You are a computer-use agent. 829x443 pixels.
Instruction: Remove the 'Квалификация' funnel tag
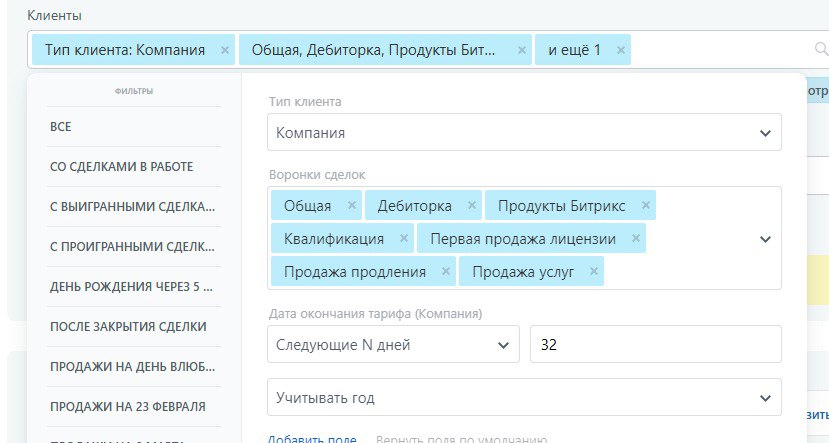[404, 239]
